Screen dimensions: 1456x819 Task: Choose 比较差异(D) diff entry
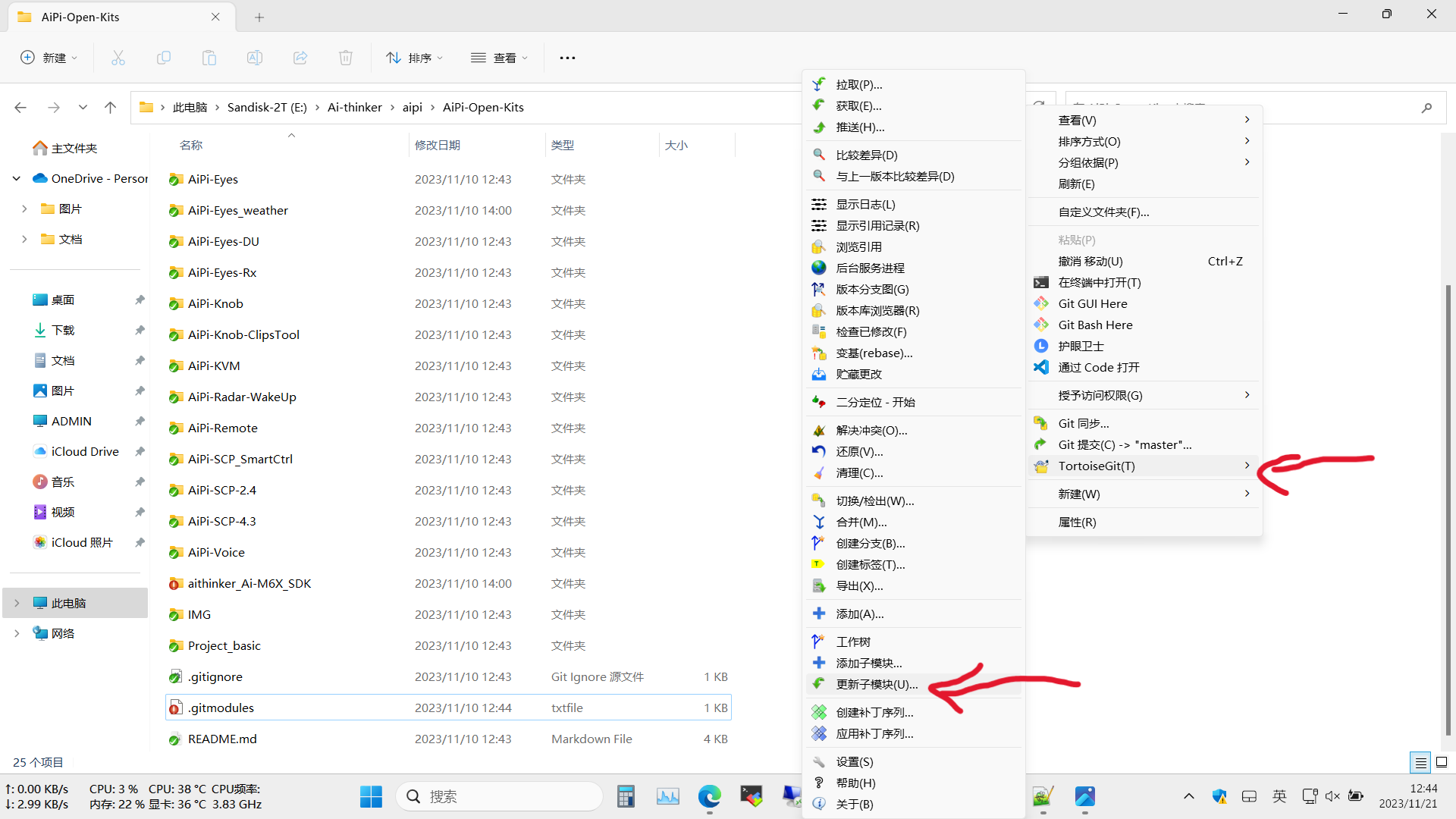coord(914,155)
